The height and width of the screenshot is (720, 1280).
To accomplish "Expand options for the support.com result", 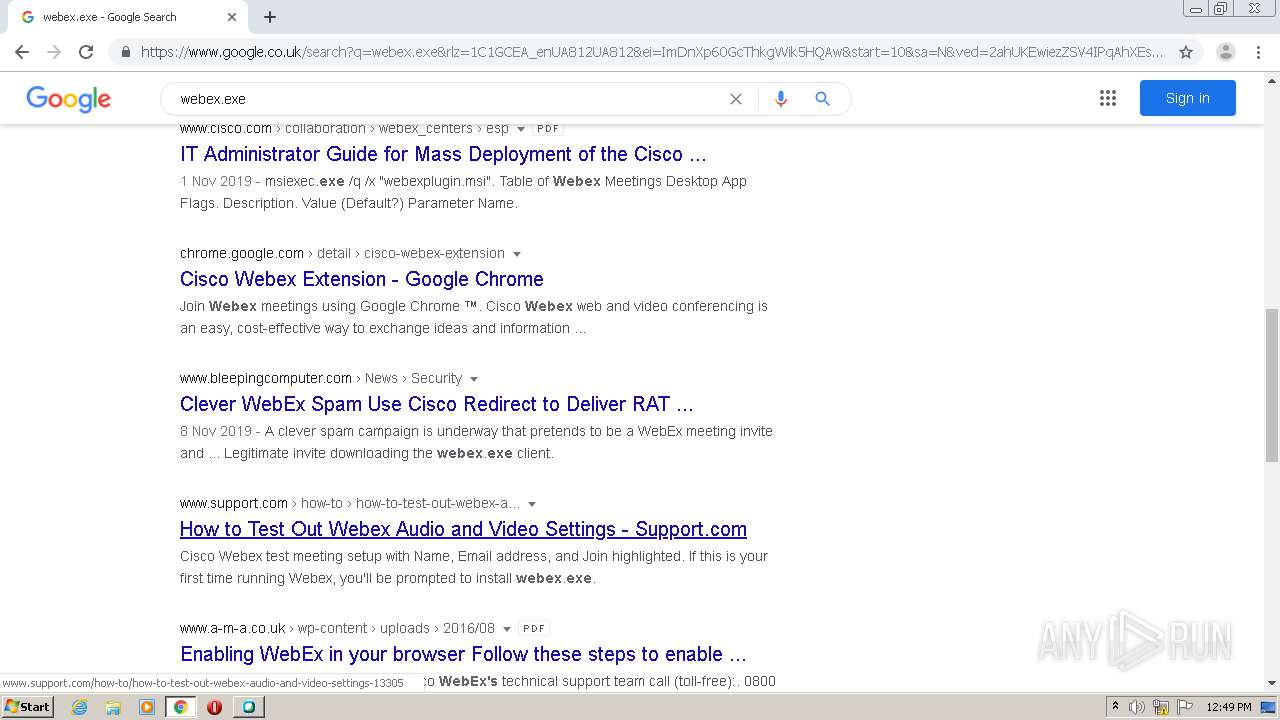I will pos(532,504).
